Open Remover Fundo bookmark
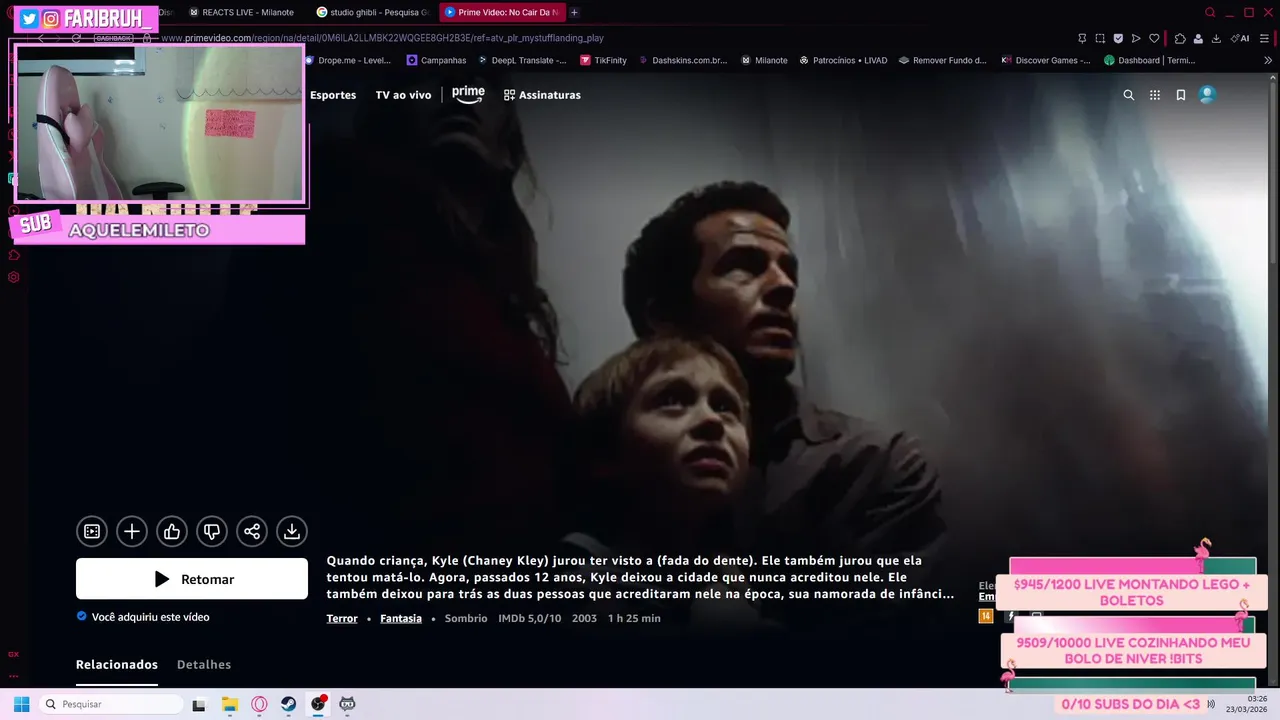Screen dimensions: 1280x720 pyautogui.click(x=943, y=60)
